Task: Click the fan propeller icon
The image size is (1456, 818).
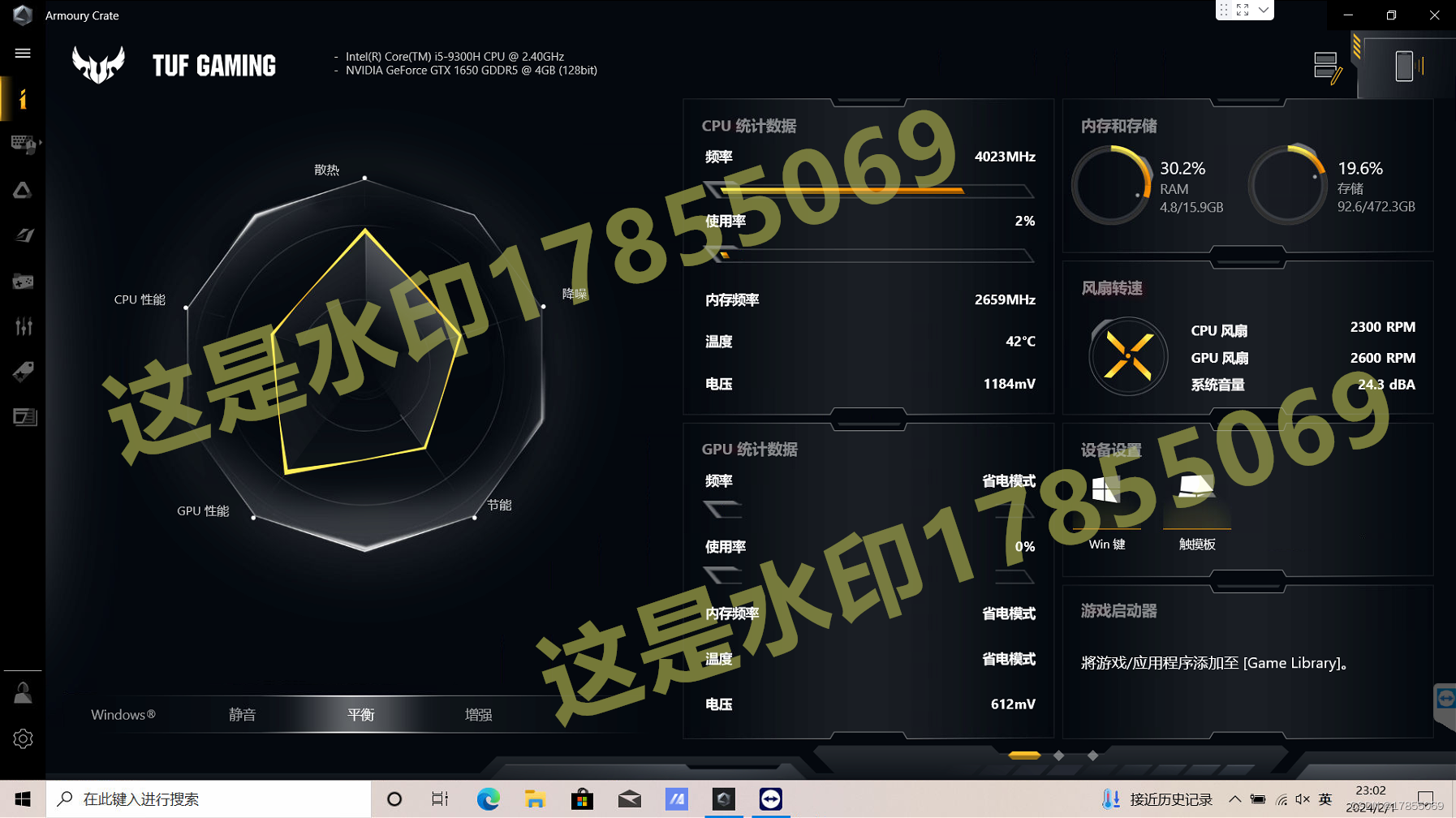Action: point(1128,356)
